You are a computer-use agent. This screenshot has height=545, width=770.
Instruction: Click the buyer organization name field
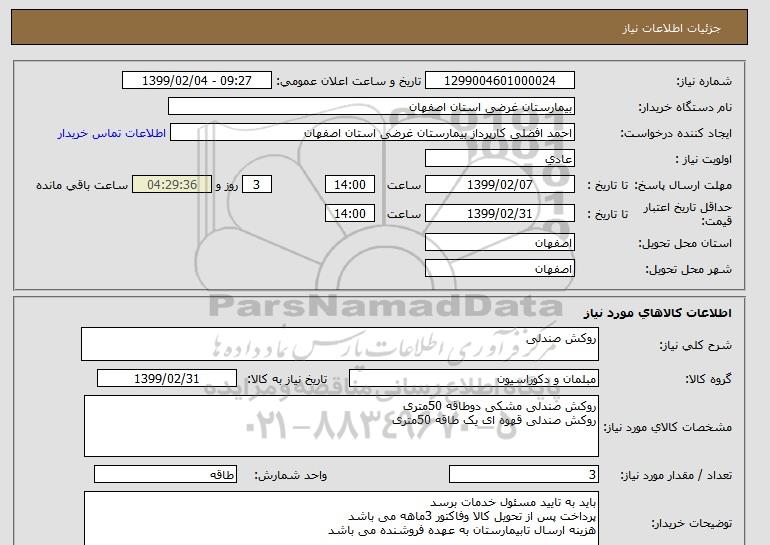[371, 107]
